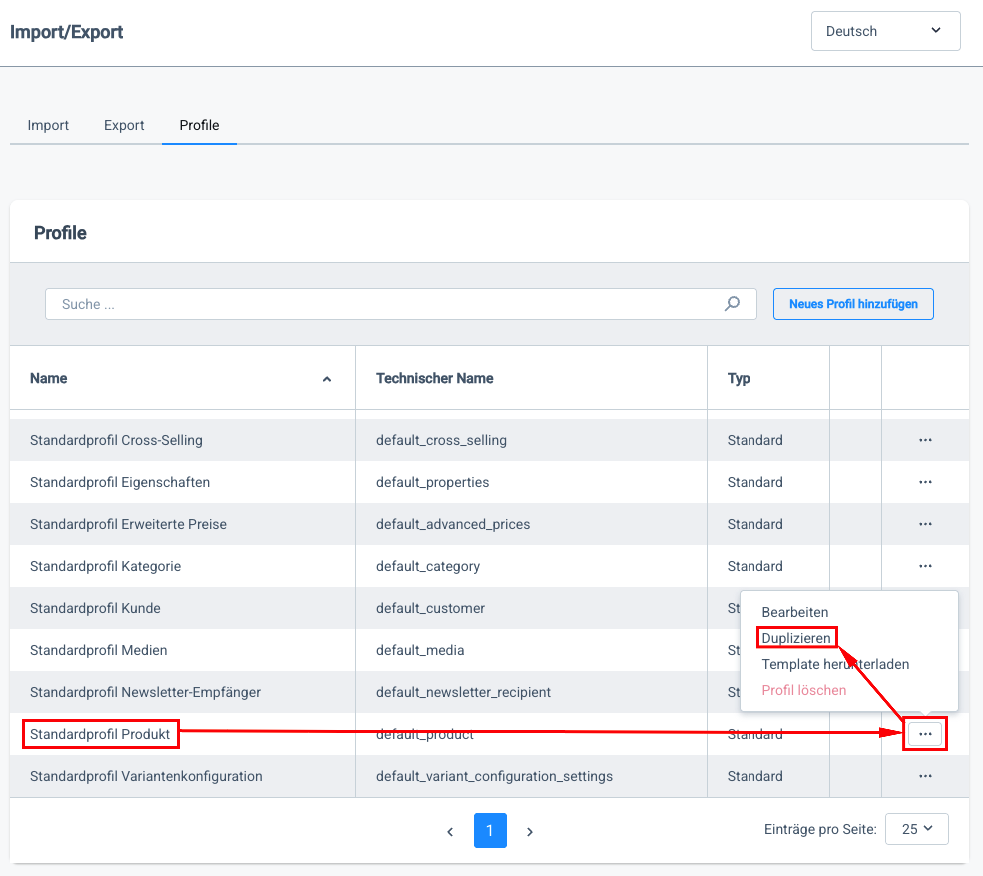Open actions menu for Standardprofil Cross-Selling
This screenshot has width=983, height=876.
pos(925,440)
